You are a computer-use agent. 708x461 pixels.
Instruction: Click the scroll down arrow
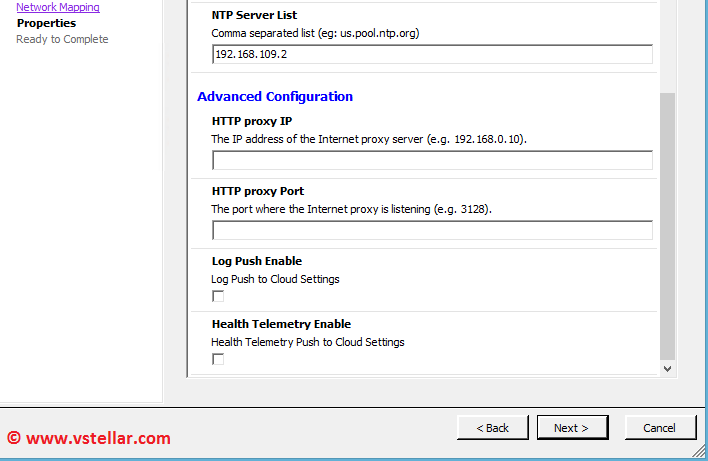[668, 369]
